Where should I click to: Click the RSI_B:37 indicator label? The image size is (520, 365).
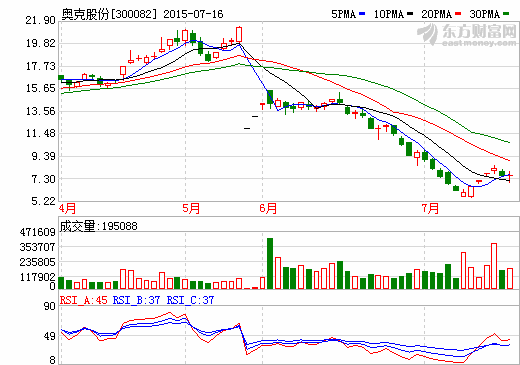point(137,300)
